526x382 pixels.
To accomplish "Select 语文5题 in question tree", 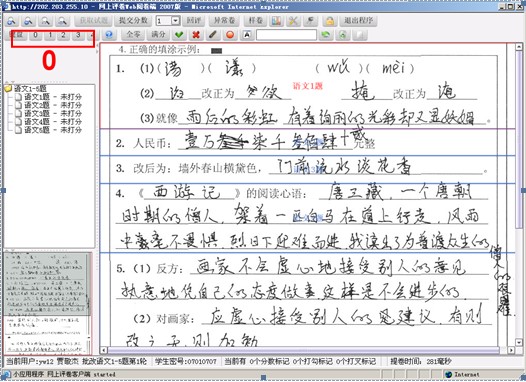I will coord(53,130).
